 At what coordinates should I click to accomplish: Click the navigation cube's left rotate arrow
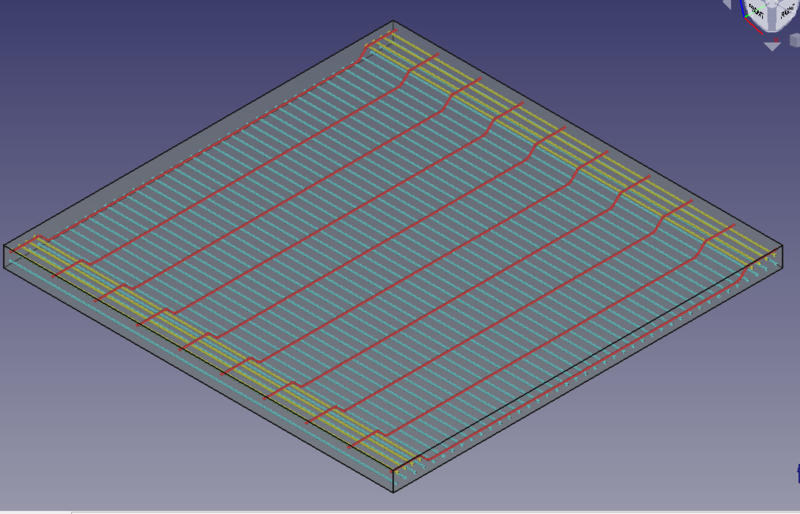728,4
